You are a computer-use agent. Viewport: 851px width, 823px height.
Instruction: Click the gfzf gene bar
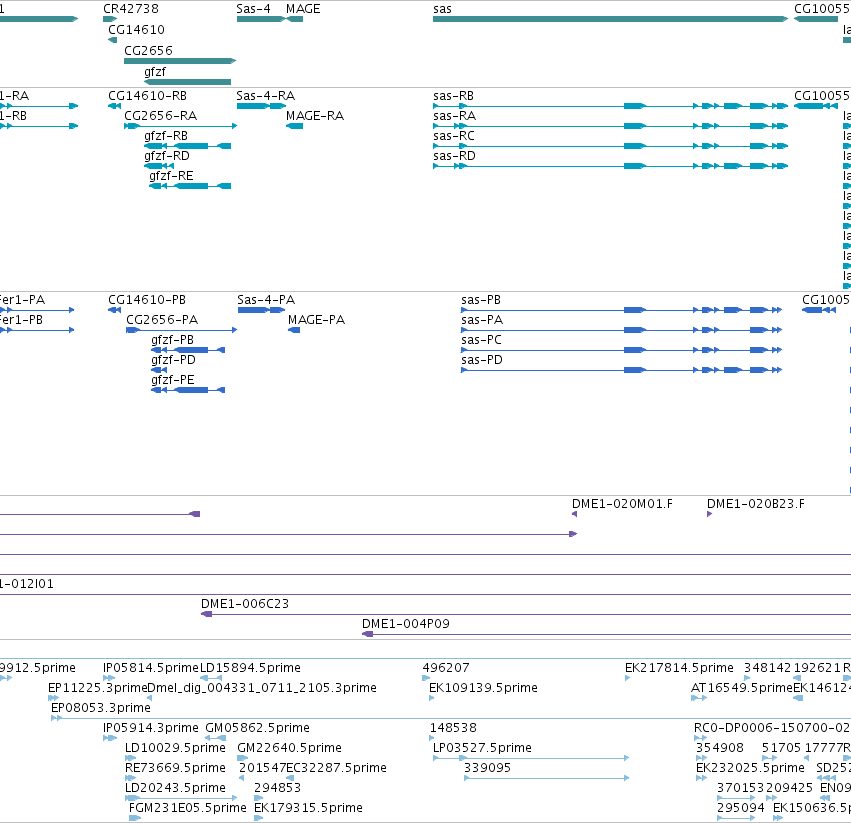187,82
